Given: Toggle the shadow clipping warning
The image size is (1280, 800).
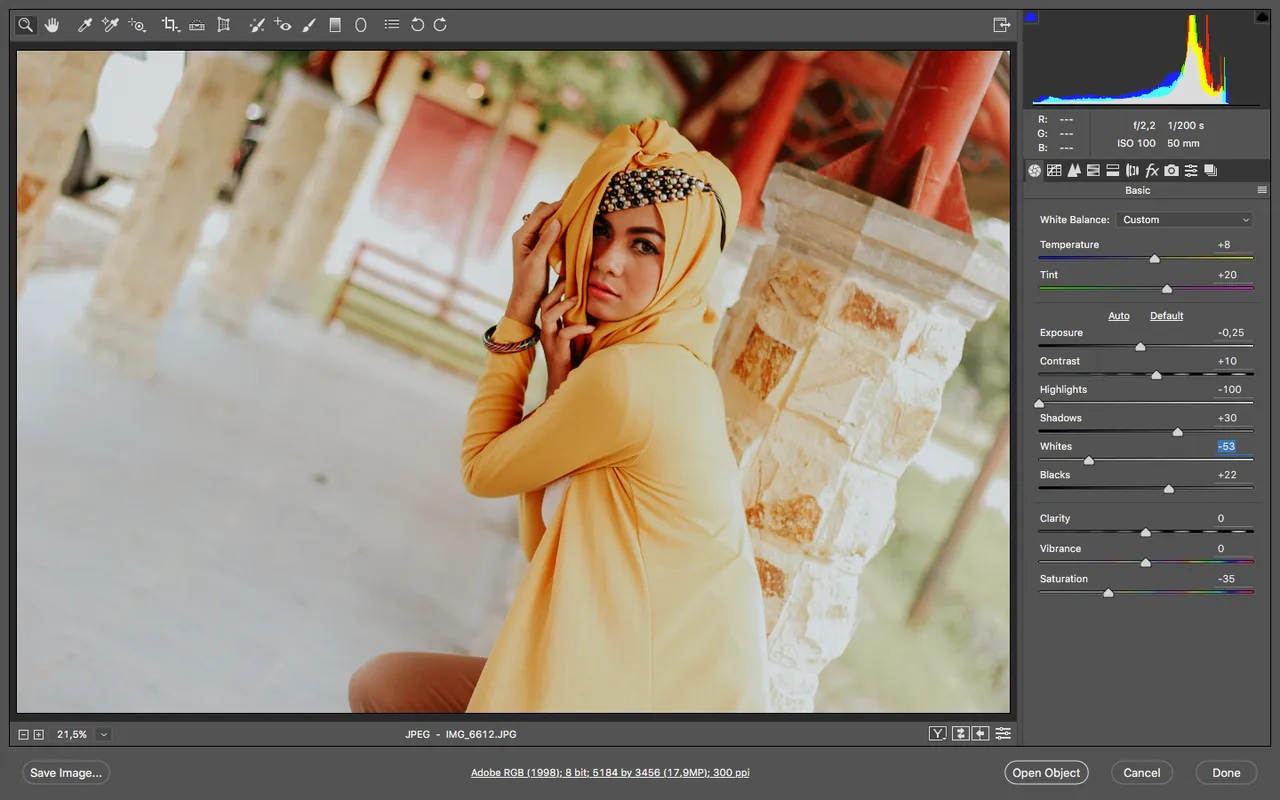Looking at the screenshot, I should tap(1032, 17).
